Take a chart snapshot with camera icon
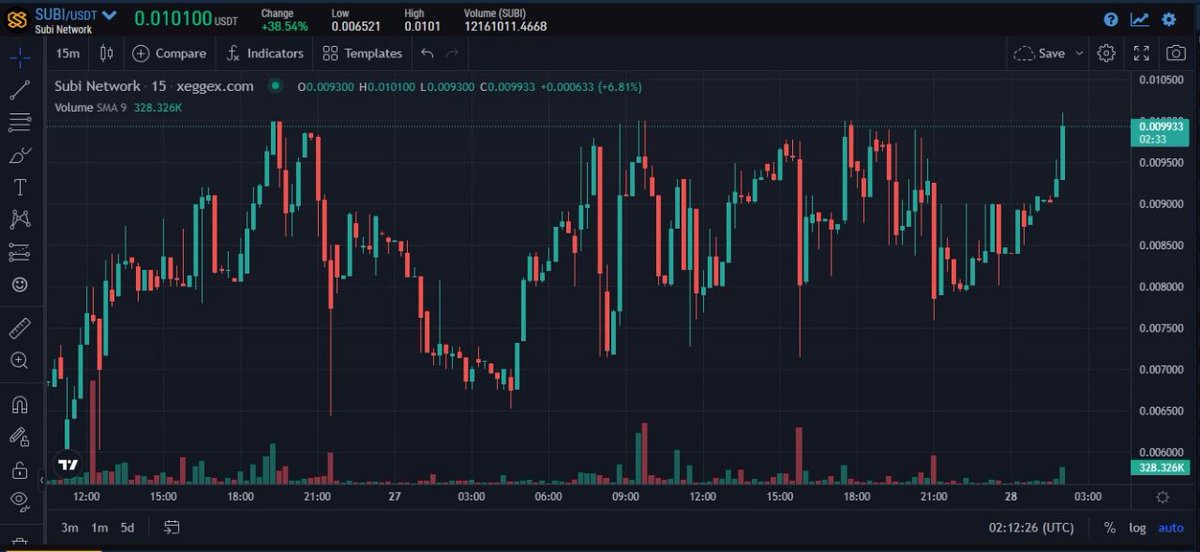This screenshot has height=552, width=1200. [1175, 53]
